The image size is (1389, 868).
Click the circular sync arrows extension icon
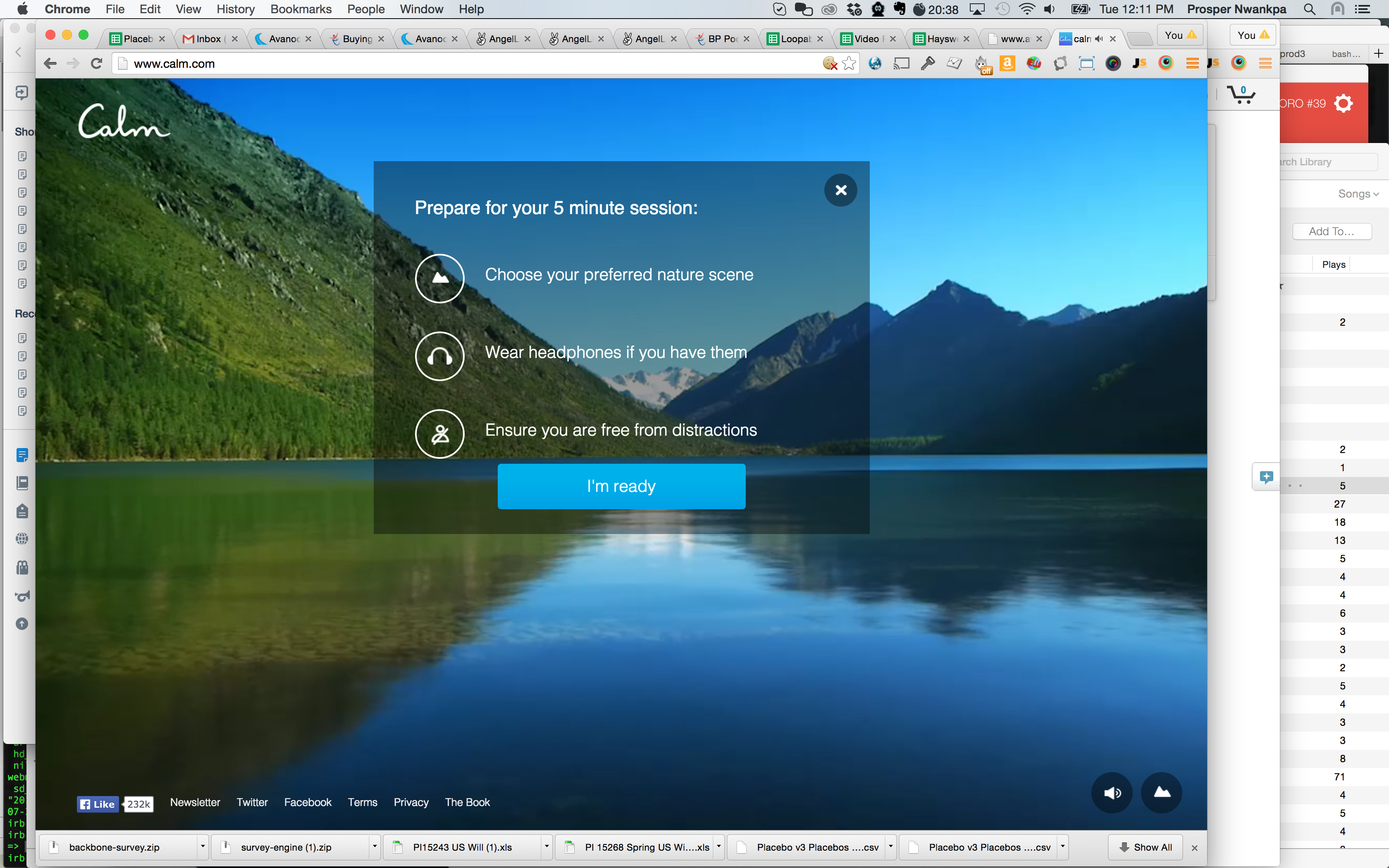[x=1060, y=64]
